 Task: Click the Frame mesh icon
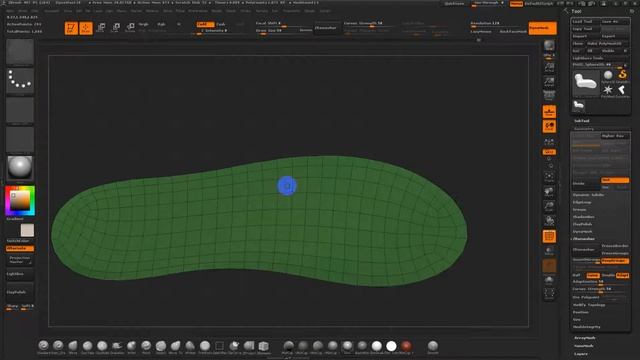pyautogui.click(x=549, y=178)
